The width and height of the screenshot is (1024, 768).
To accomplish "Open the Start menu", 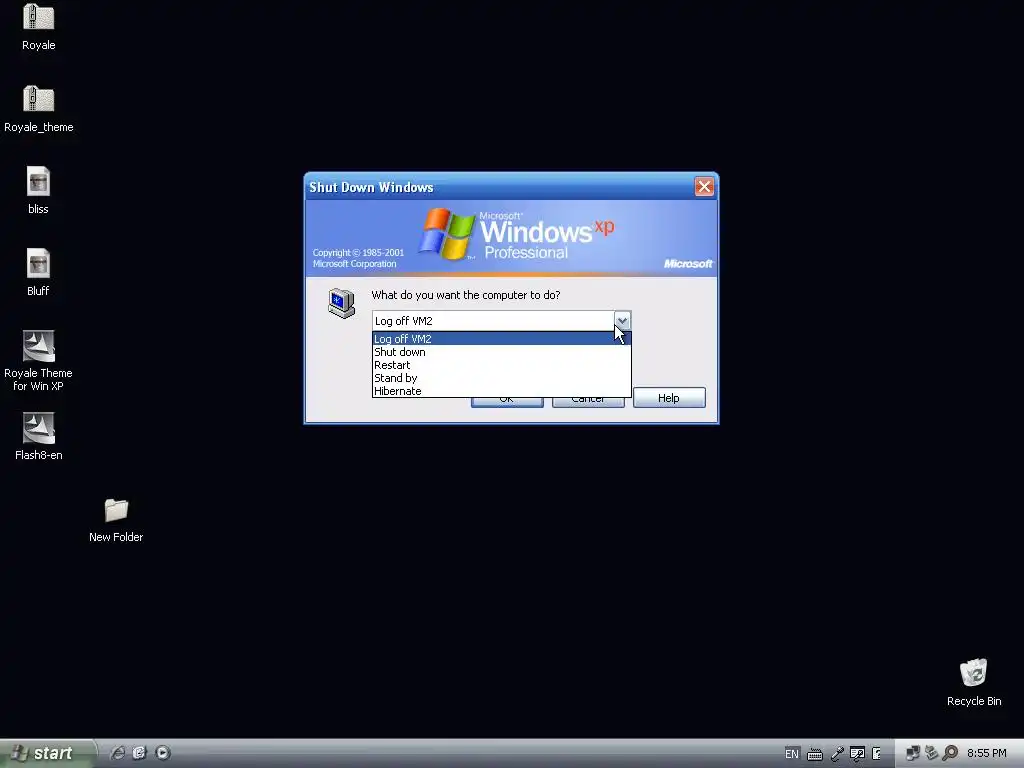I will 46,753.
